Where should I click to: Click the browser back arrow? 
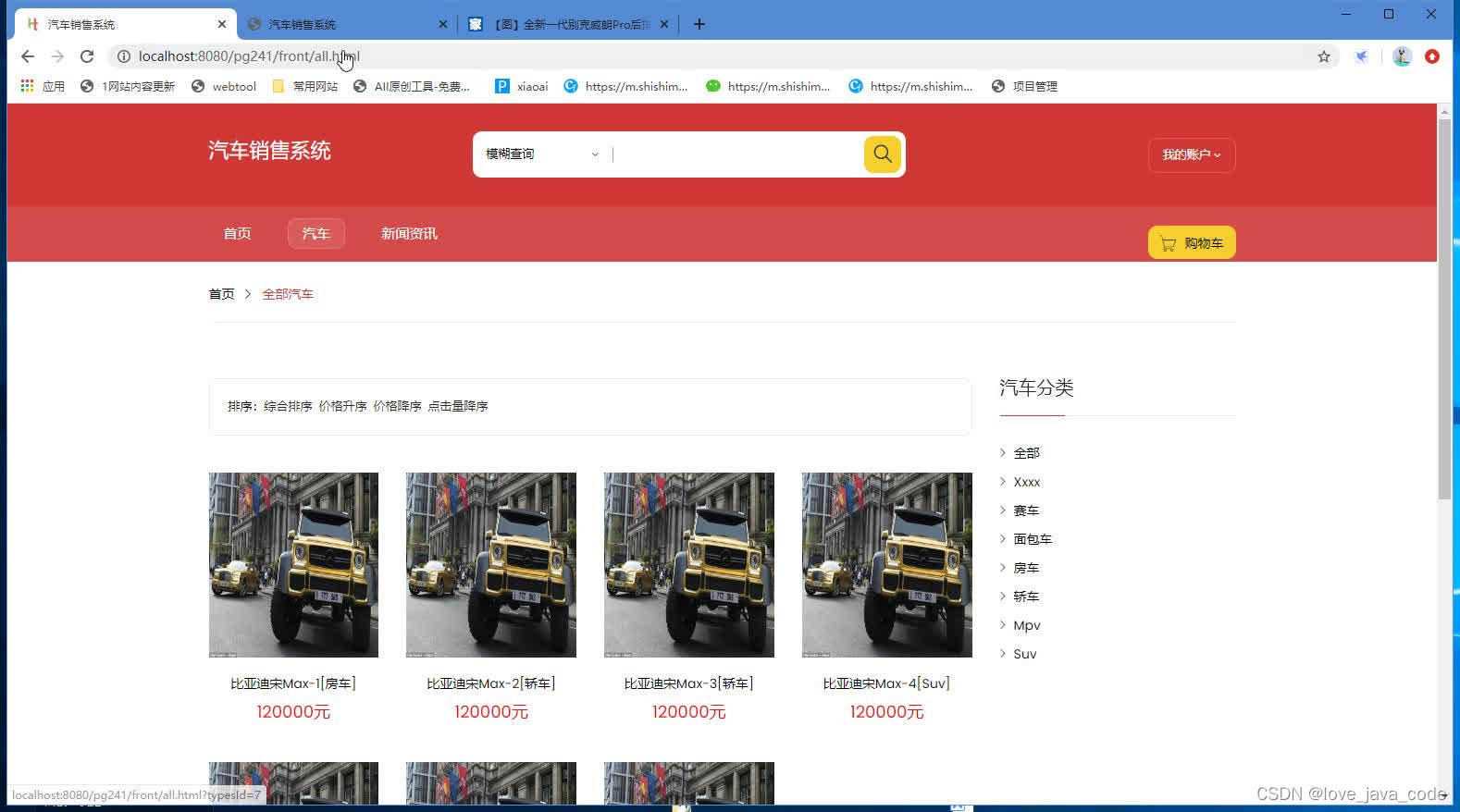point(28,56)
